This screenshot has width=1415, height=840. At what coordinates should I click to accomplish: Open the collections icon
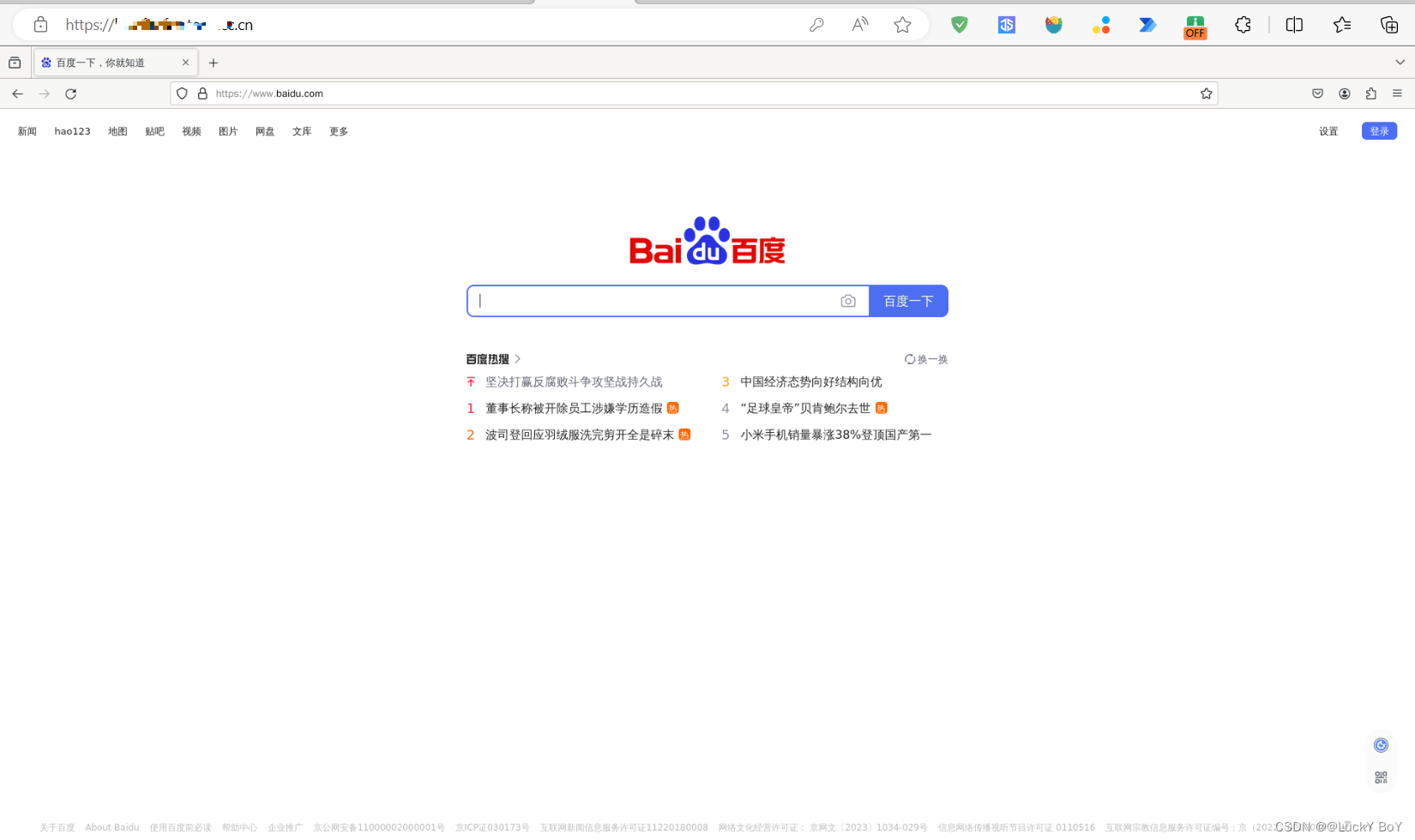[1389, 25]
